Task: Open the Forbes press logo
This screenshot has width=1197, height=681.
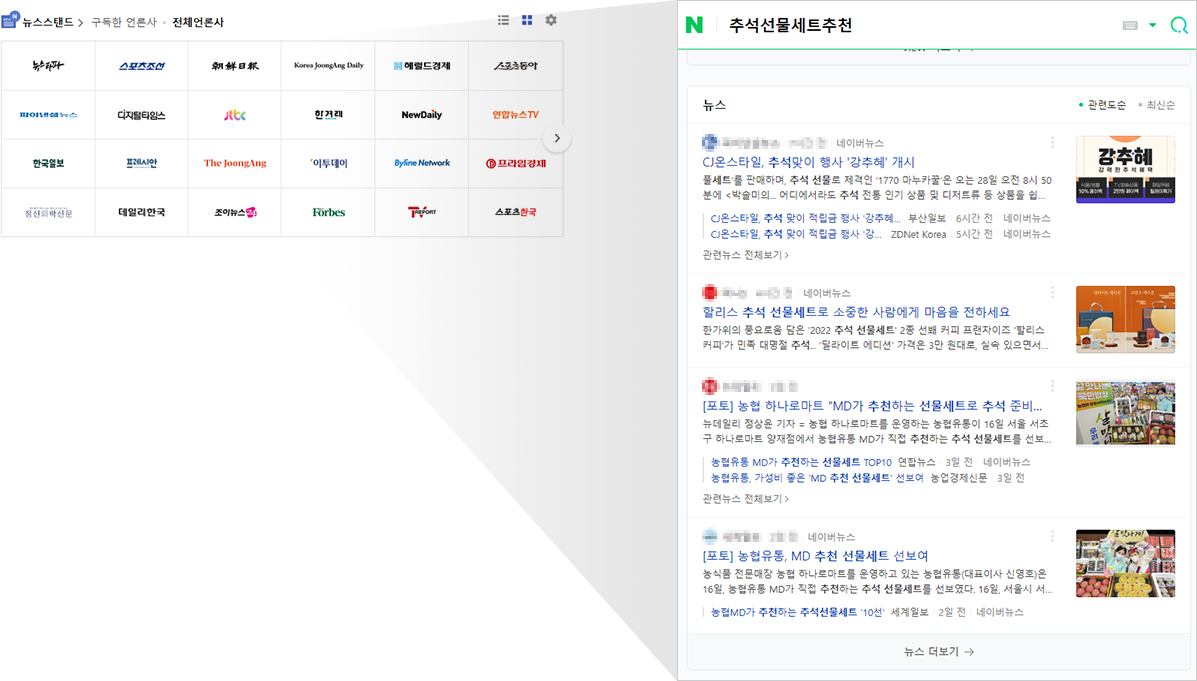Action: (x=328, y=212)
